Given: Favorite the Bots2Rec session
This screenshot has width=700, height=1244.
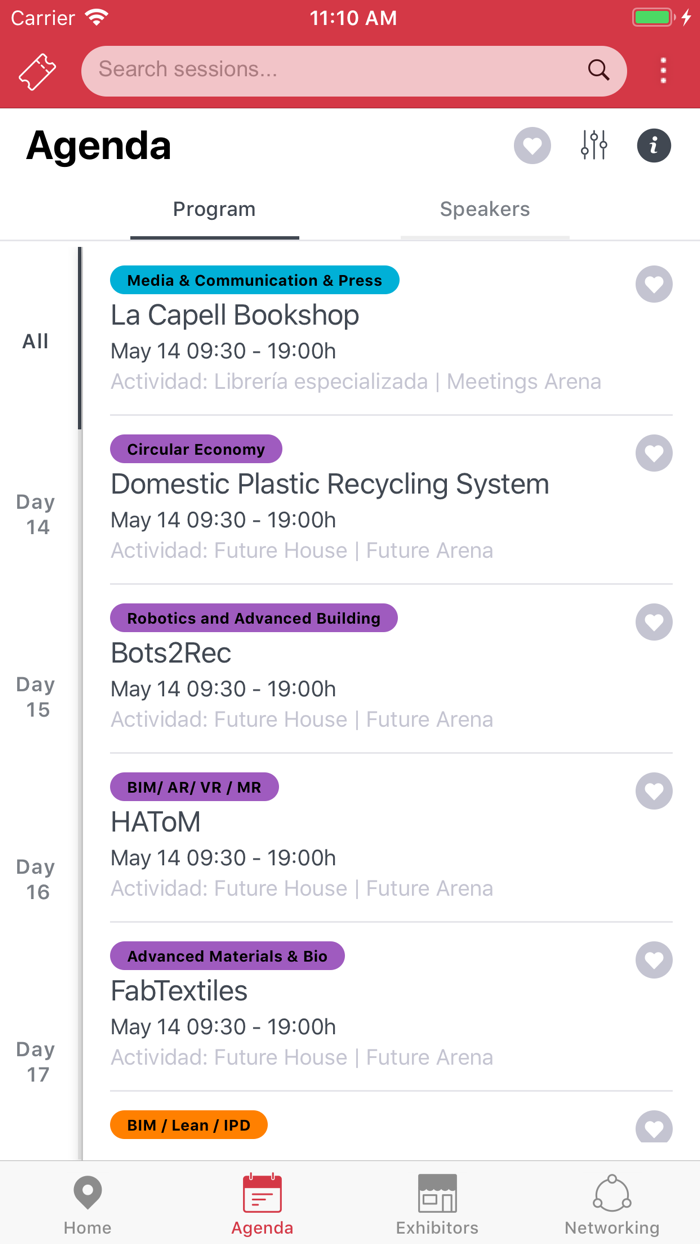Looking at the screenshot, I should [x=654, y=622].
